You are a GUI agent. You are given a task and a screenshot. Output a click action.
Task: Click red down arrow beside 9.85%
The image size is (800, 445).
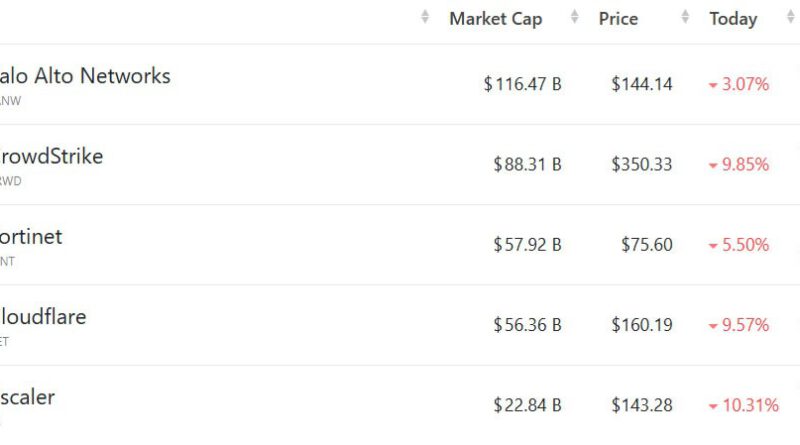pos(713,166)
